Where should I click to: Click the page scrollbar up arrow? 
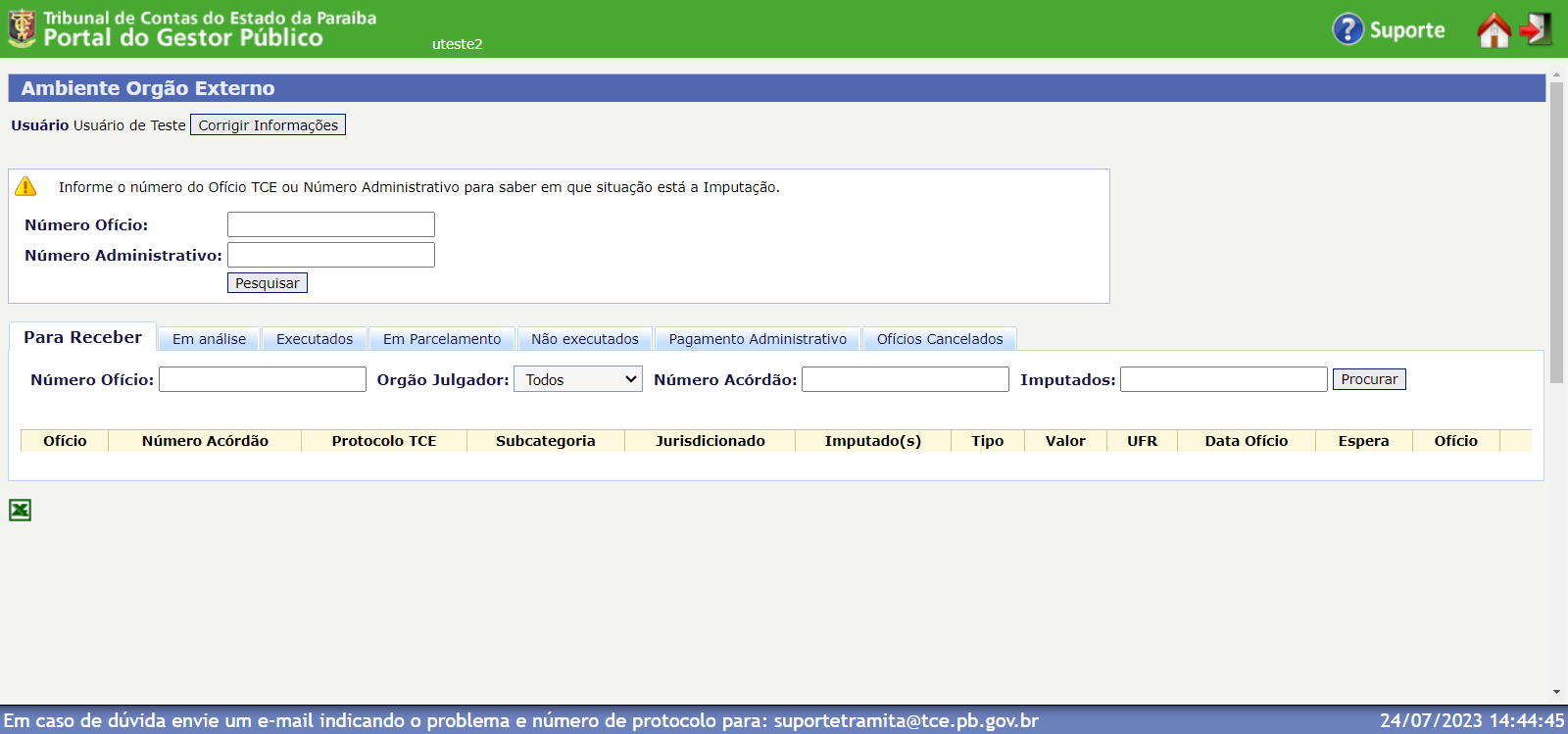(1556, 75)
